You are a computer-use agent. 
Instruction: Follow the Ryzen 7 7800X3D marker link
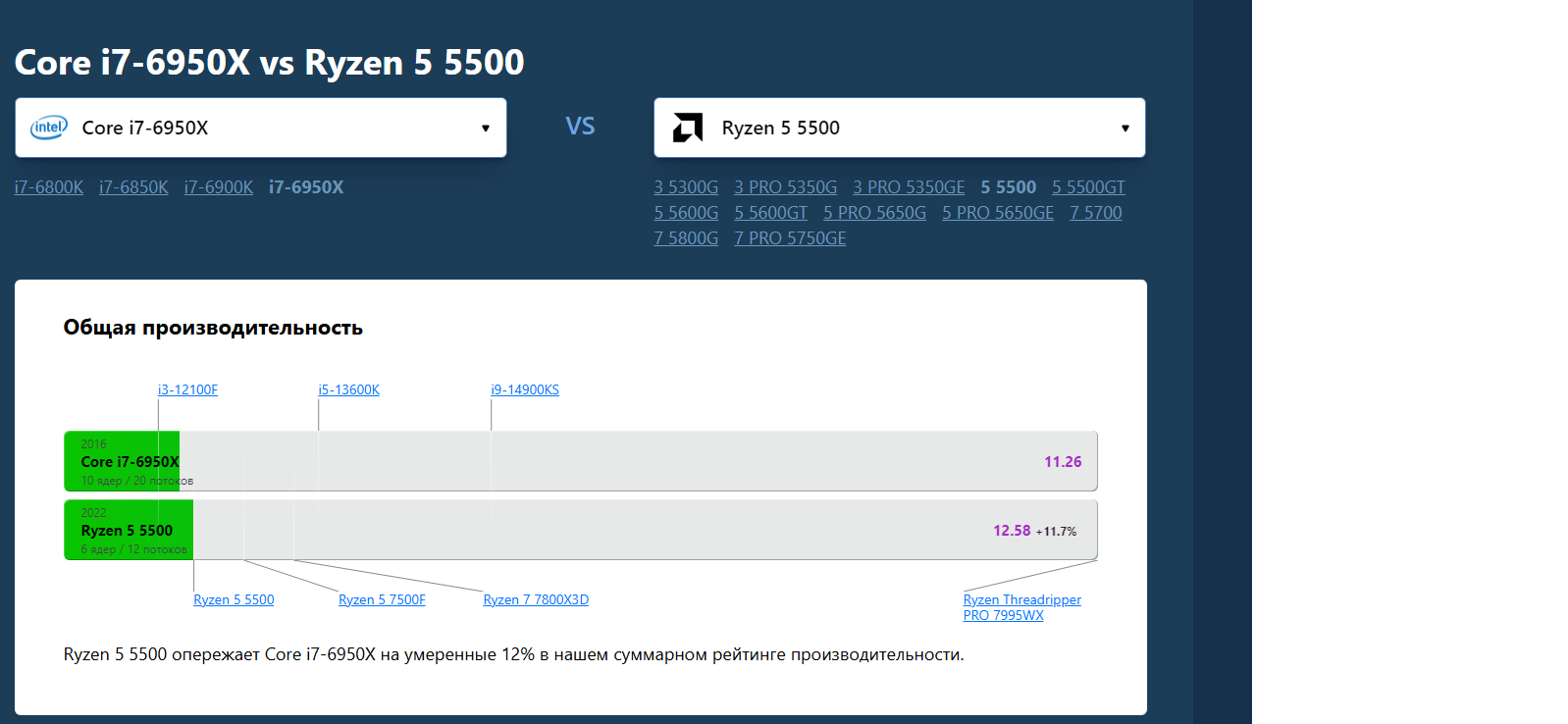click(536, 599)
